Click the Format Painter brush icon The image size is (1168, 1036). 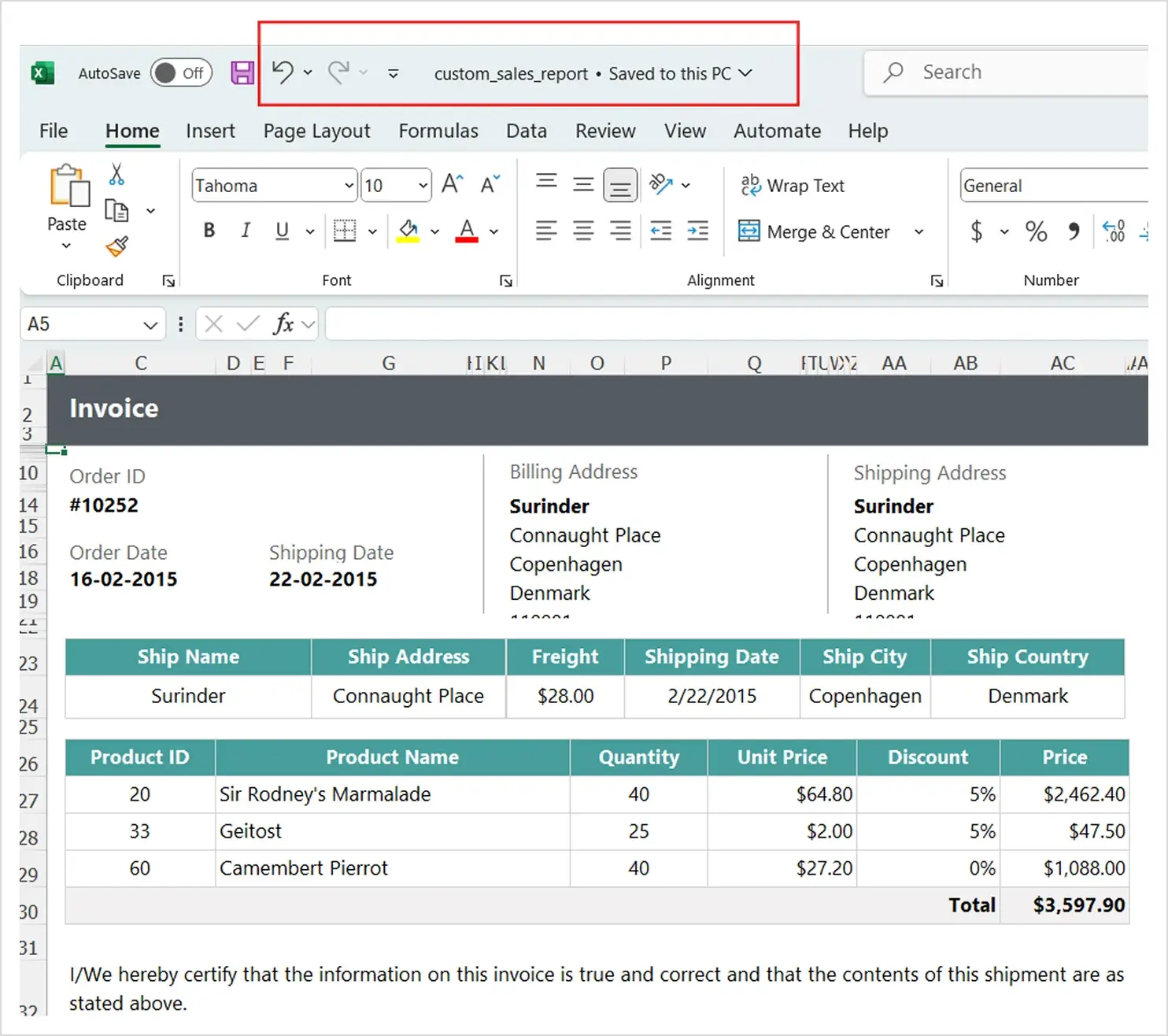[116, 246]
